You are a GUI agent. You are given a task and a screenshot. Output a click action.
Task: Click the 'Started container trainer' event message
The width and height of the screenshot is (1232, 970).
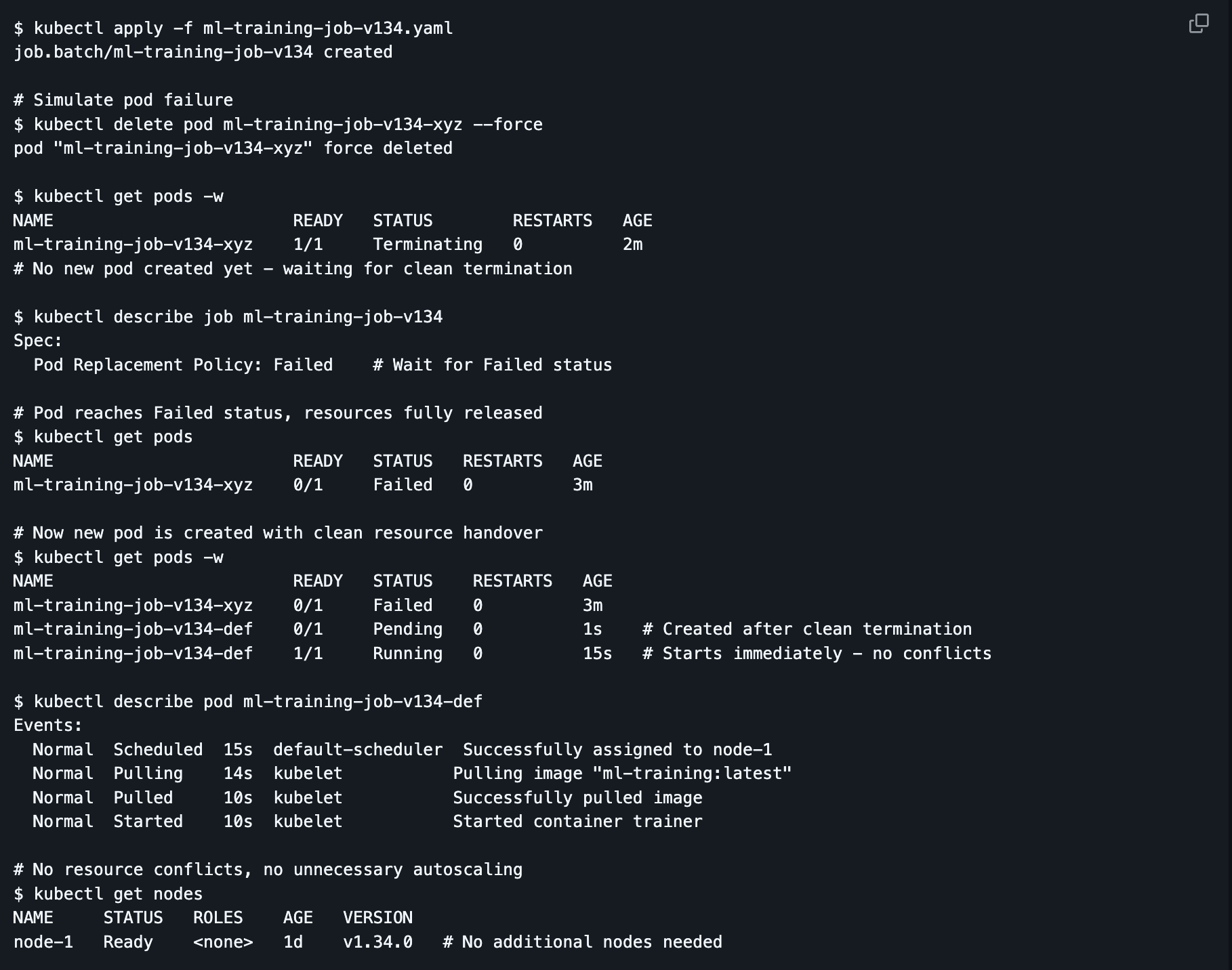(577, 822)
